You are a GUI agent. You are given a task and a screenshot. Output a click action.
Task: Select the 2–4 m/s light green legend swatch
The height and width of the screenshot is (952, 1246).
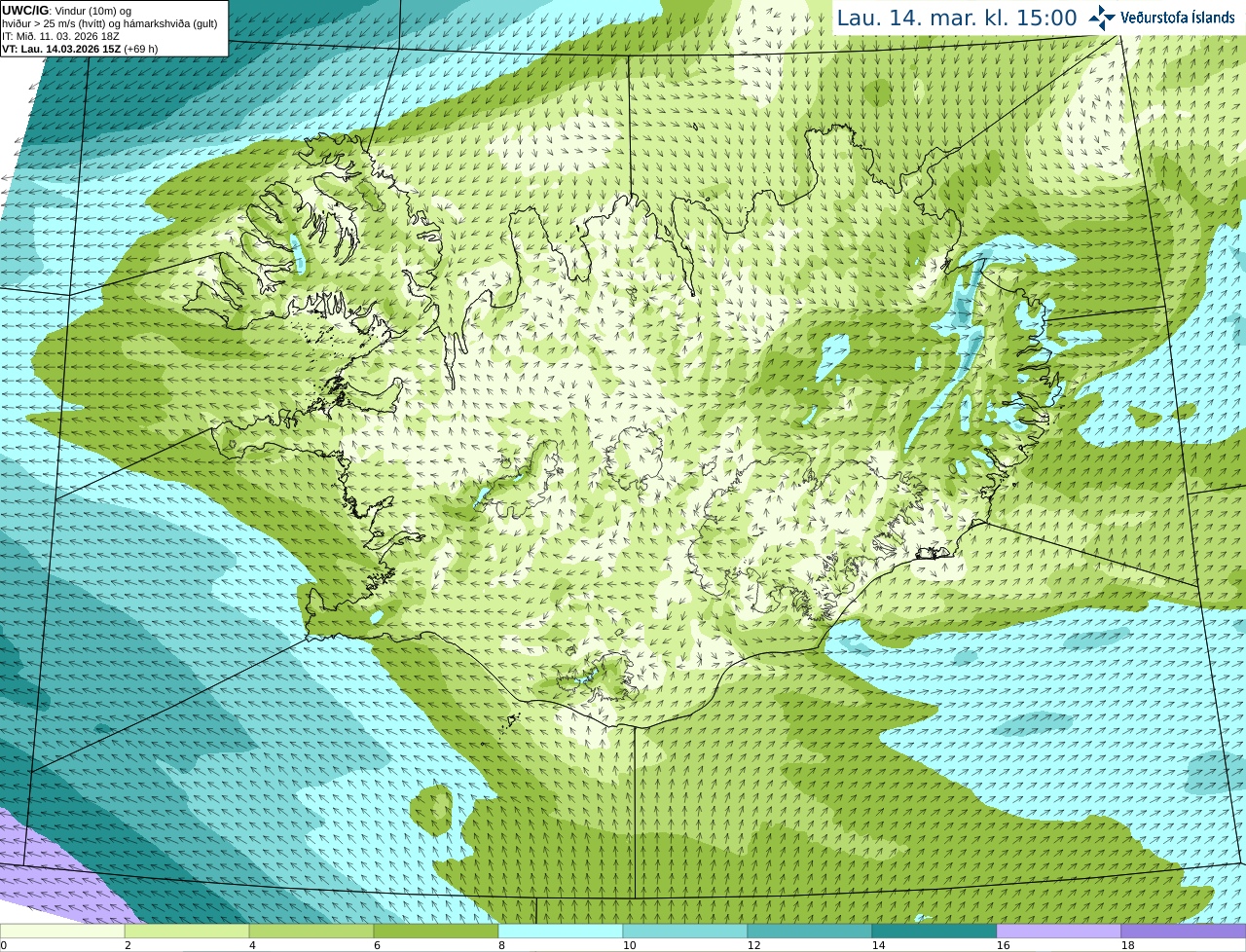pyautogui.click(x=187, y=931)
